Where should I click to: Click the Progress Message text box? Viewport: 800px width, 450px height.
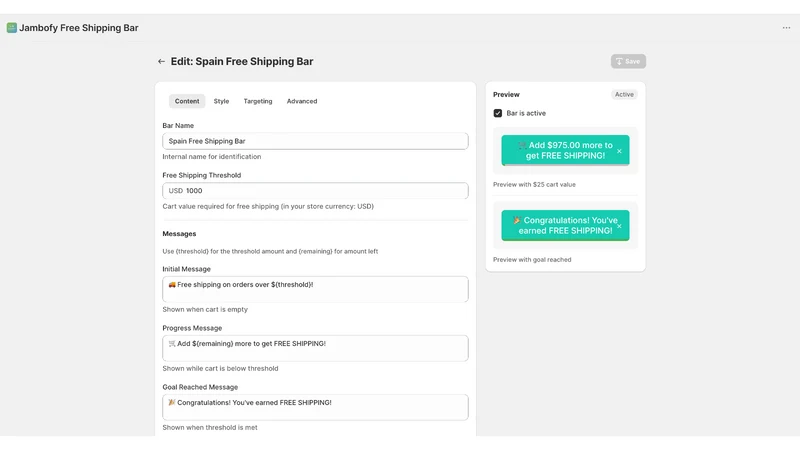315,348
